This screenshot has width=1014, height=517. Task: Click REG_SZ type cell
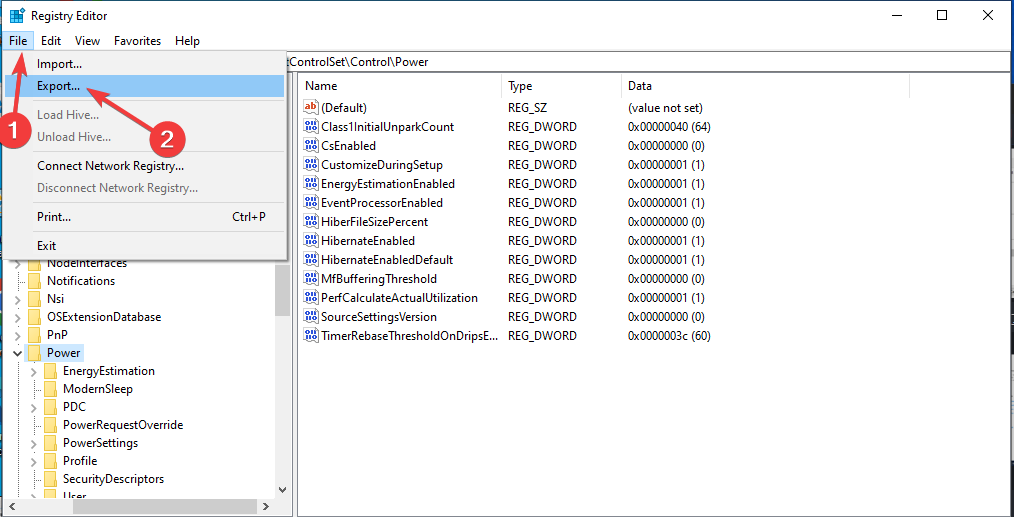click(x=528, y=107)
